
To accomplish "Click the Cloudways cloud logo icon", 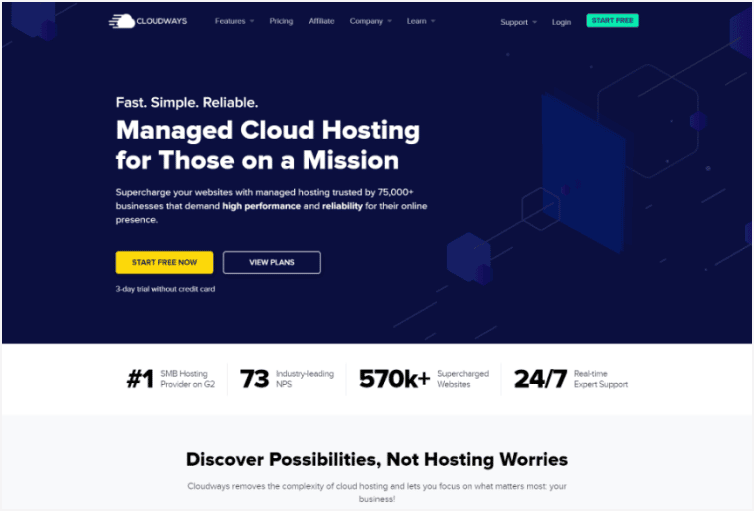I will [x=122, y=21].
